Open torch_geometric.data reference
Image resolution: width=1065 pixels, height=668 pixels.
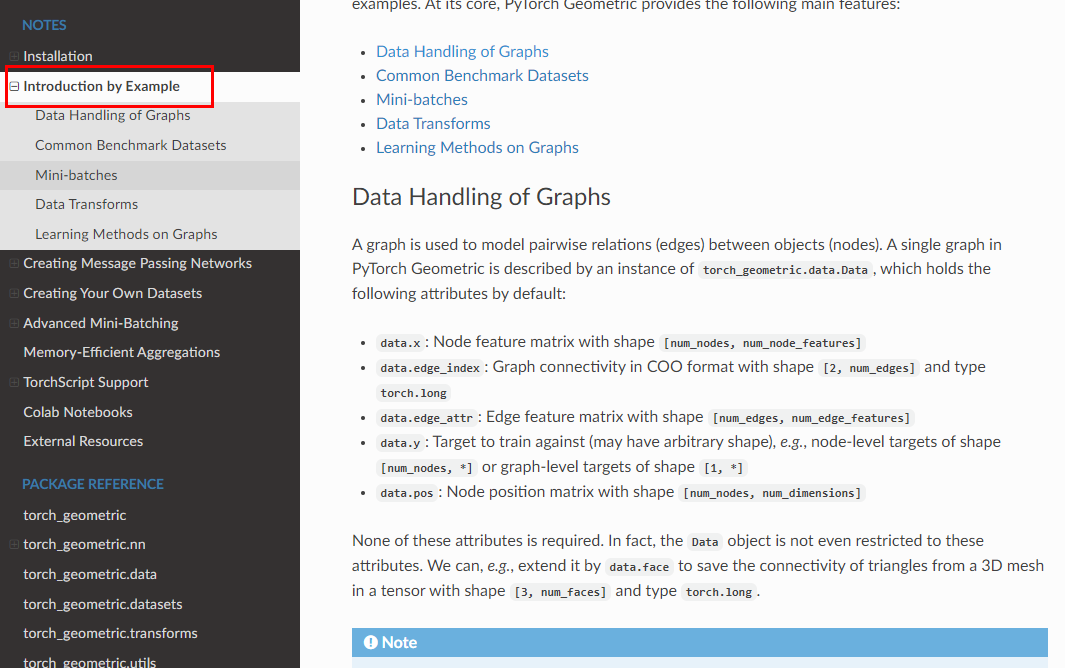pos(90,574)
